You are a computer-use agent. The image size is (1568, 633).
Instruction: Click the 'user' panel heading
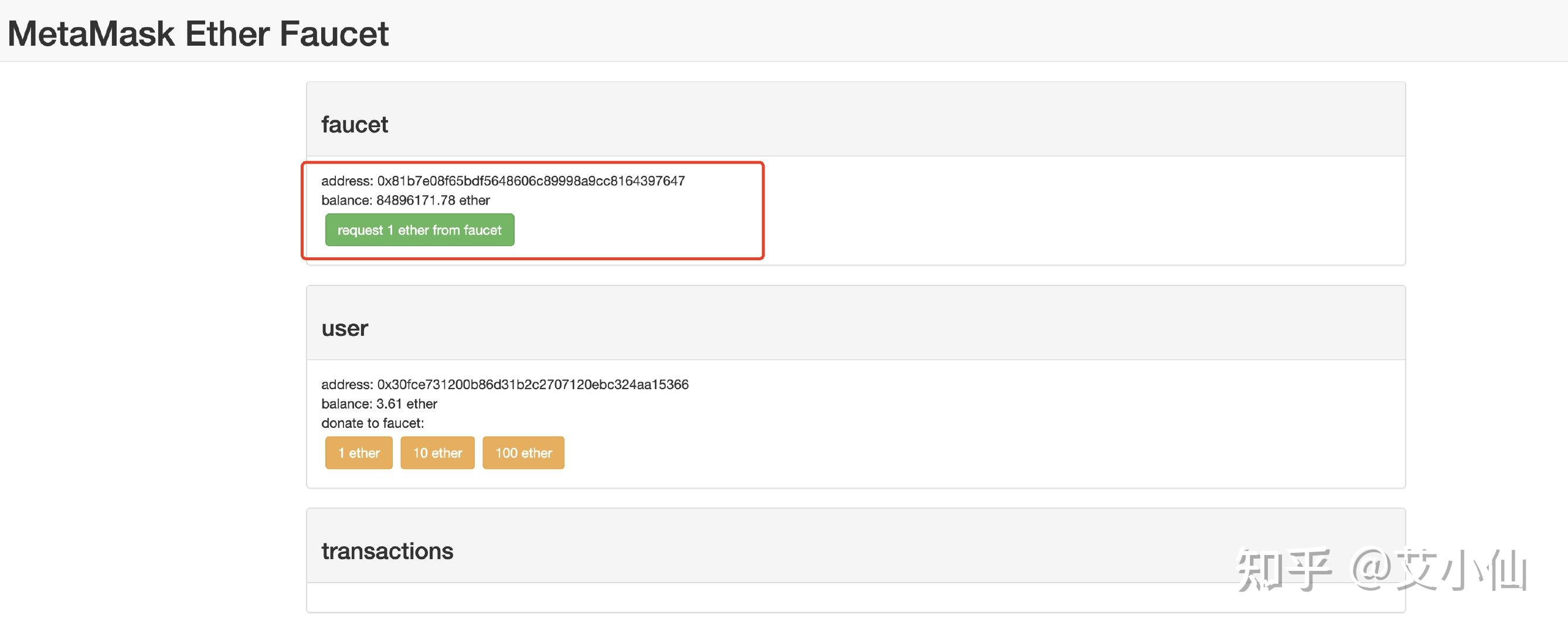[x=345, y=329]
